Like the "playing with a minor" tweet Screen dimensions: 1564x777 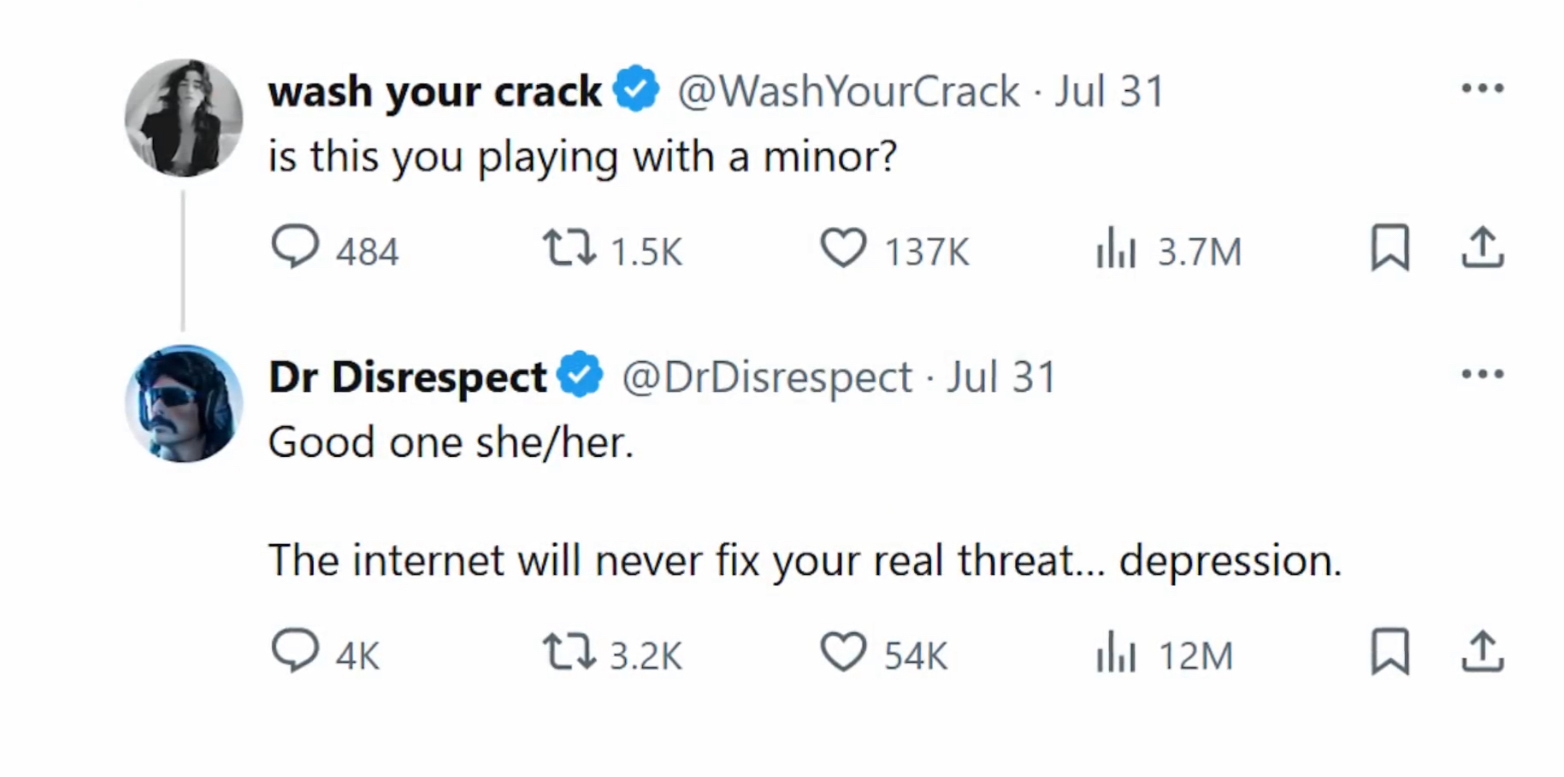[843, 248]
